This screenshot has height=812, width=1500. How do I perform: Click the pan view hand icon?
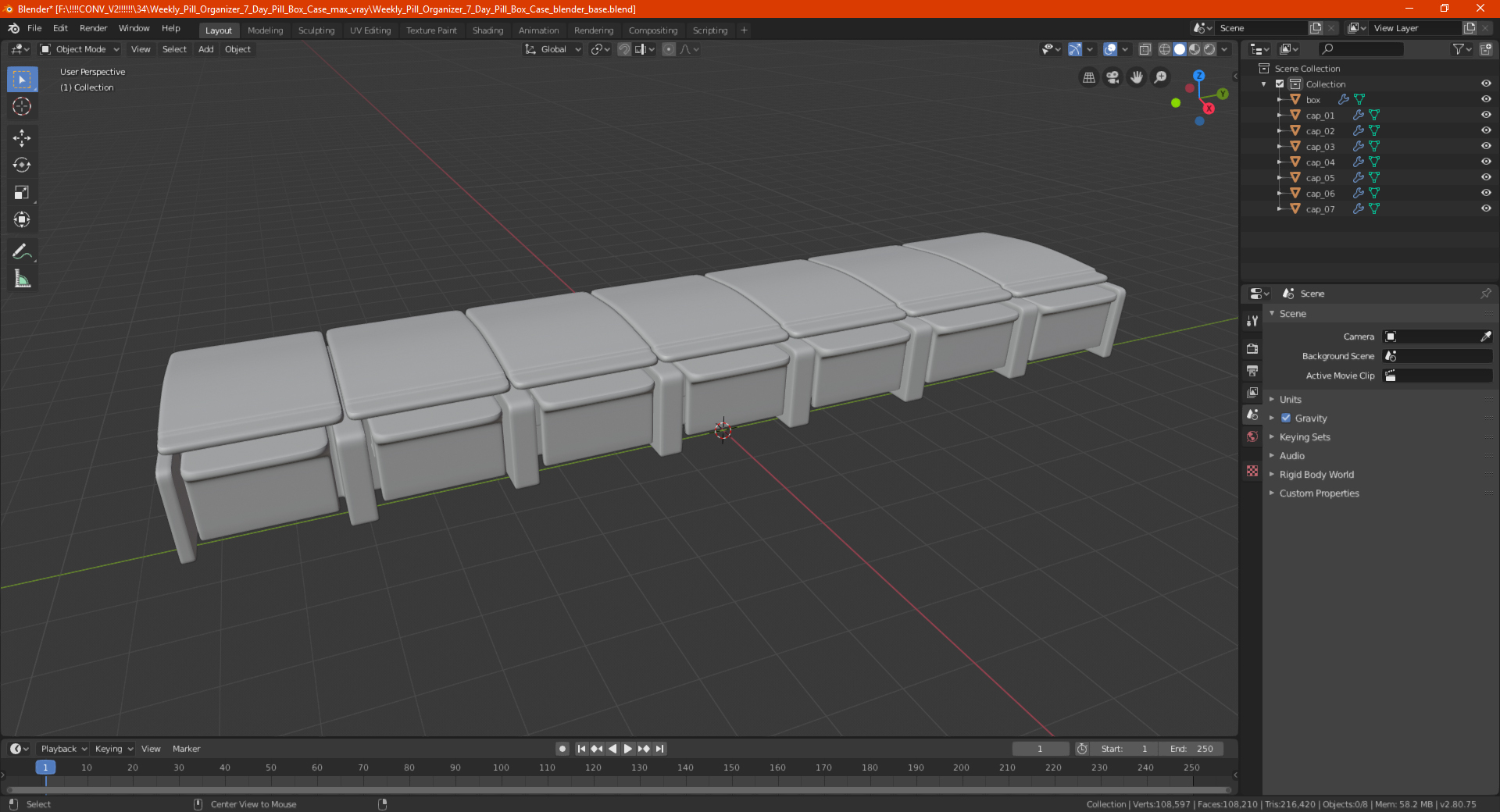tap(1137, 77)
